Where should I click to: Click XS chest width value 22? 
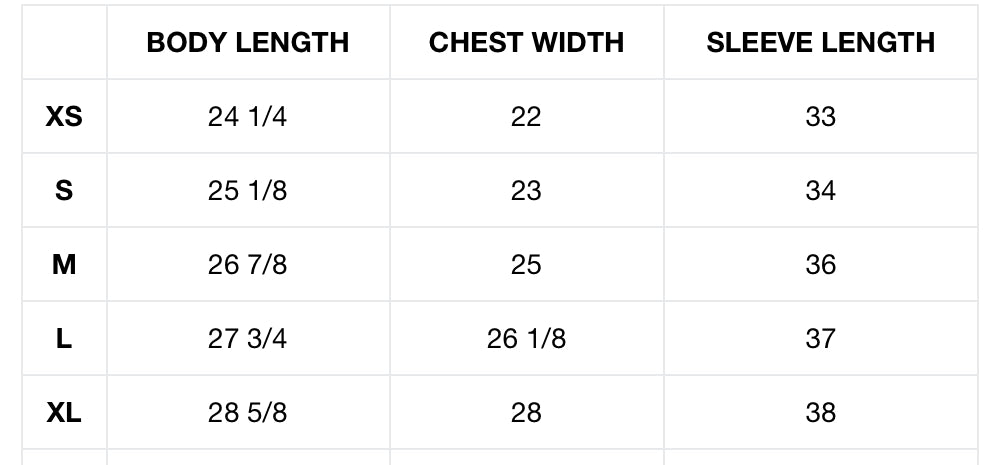526,117
